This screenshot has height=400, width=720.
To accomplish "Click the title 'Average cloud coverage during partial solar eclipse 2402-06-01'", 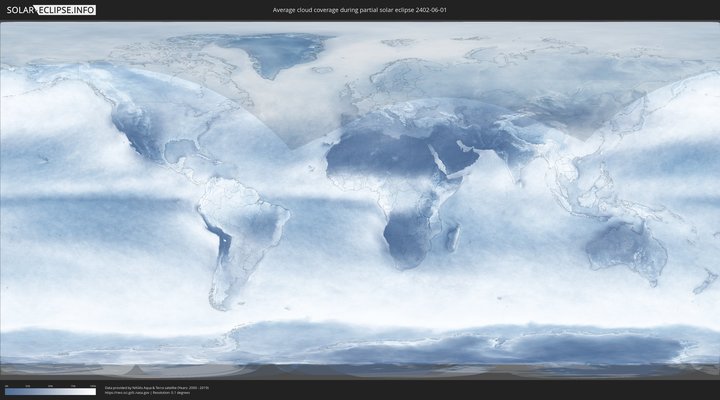I will pos(360,10).
